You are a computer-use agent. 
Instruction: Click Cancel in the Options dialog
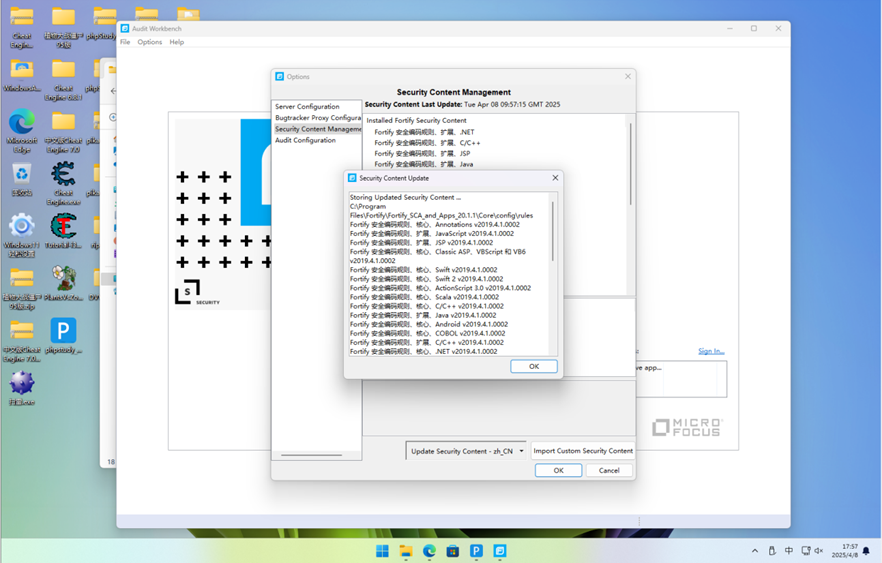tap(609, 470)
